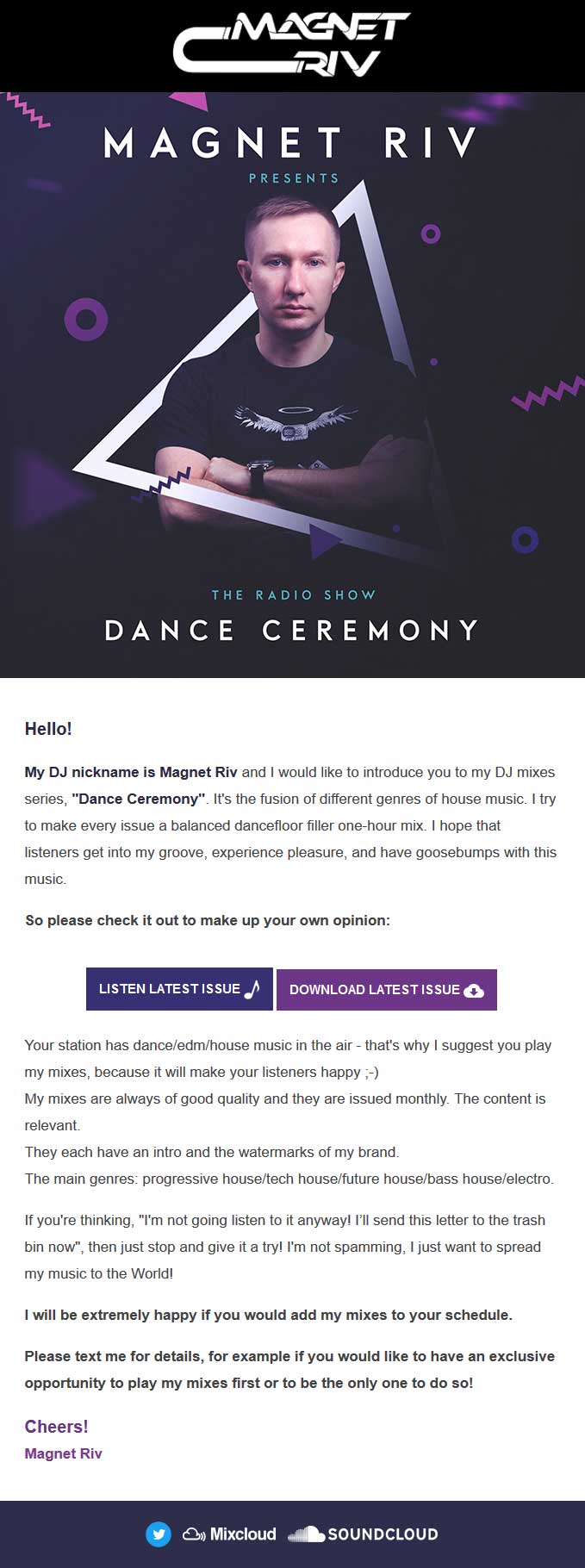This screenshot has width=585, height=1568.
Task: Visit the Mixcloud logo link in the footer
Action: tap(229, 1534)
